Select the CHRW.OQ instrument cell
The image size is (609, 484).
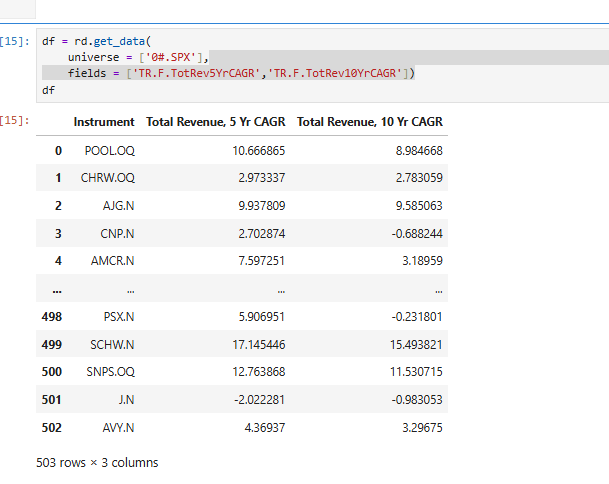coord(108,178)
